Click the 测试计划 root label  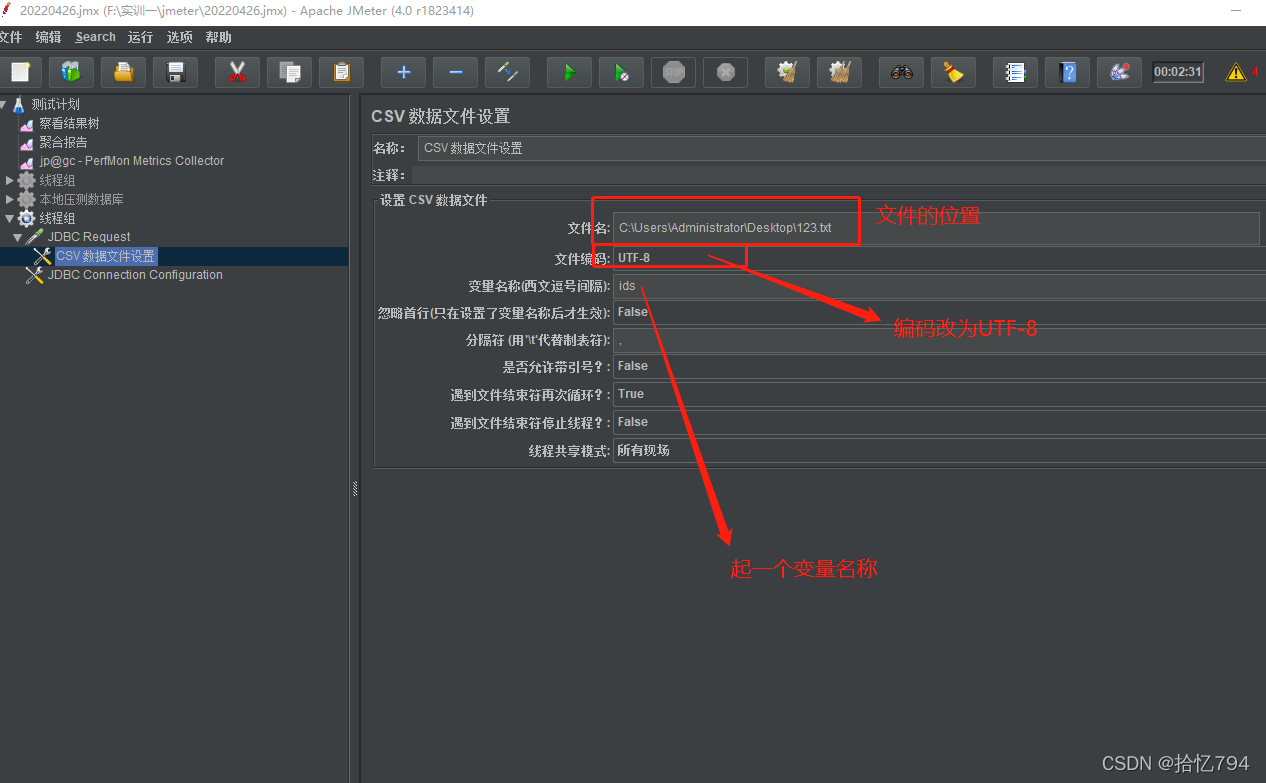(55, 104)
